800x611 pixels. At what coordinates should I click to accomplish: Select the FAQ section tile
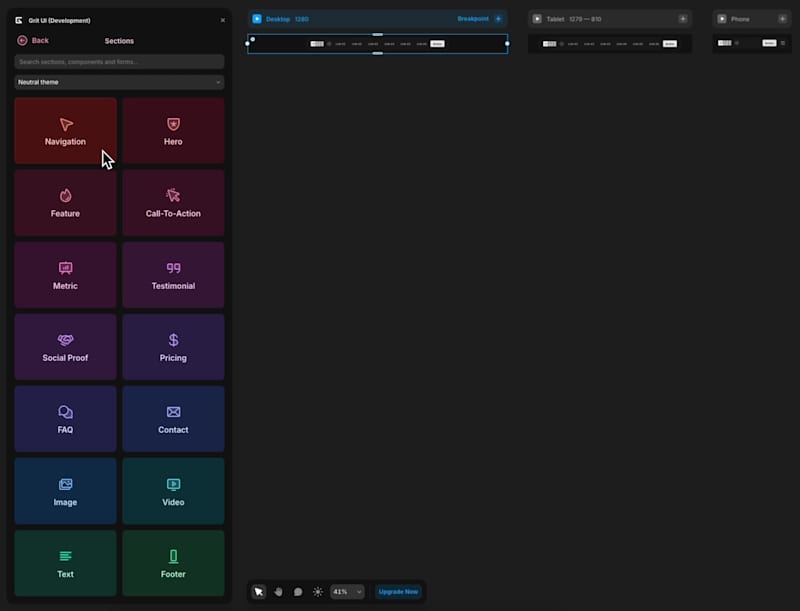pos(64,418)
